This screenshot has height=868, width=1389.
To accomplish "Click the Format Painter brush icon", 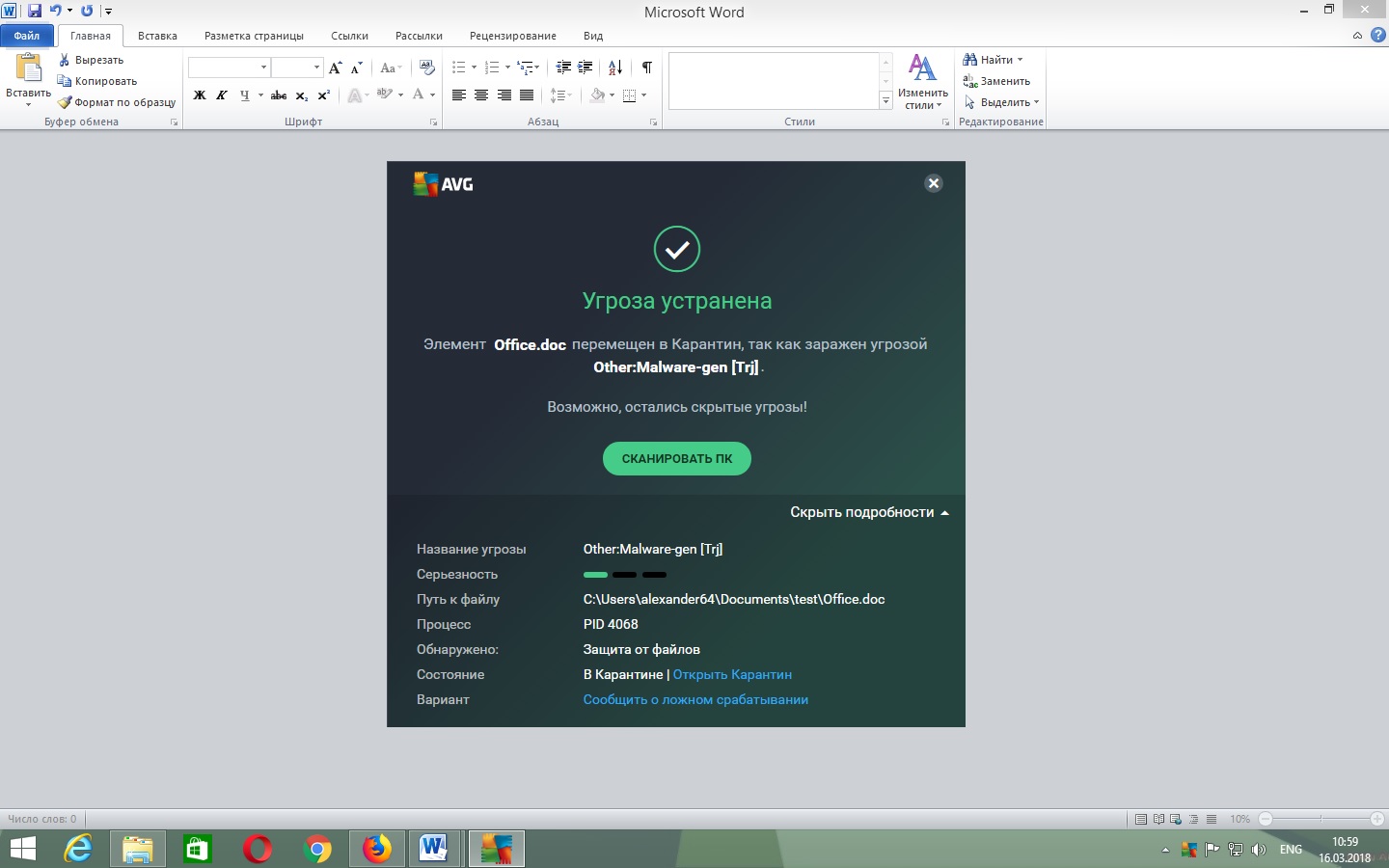I will (x=65, y=102).
